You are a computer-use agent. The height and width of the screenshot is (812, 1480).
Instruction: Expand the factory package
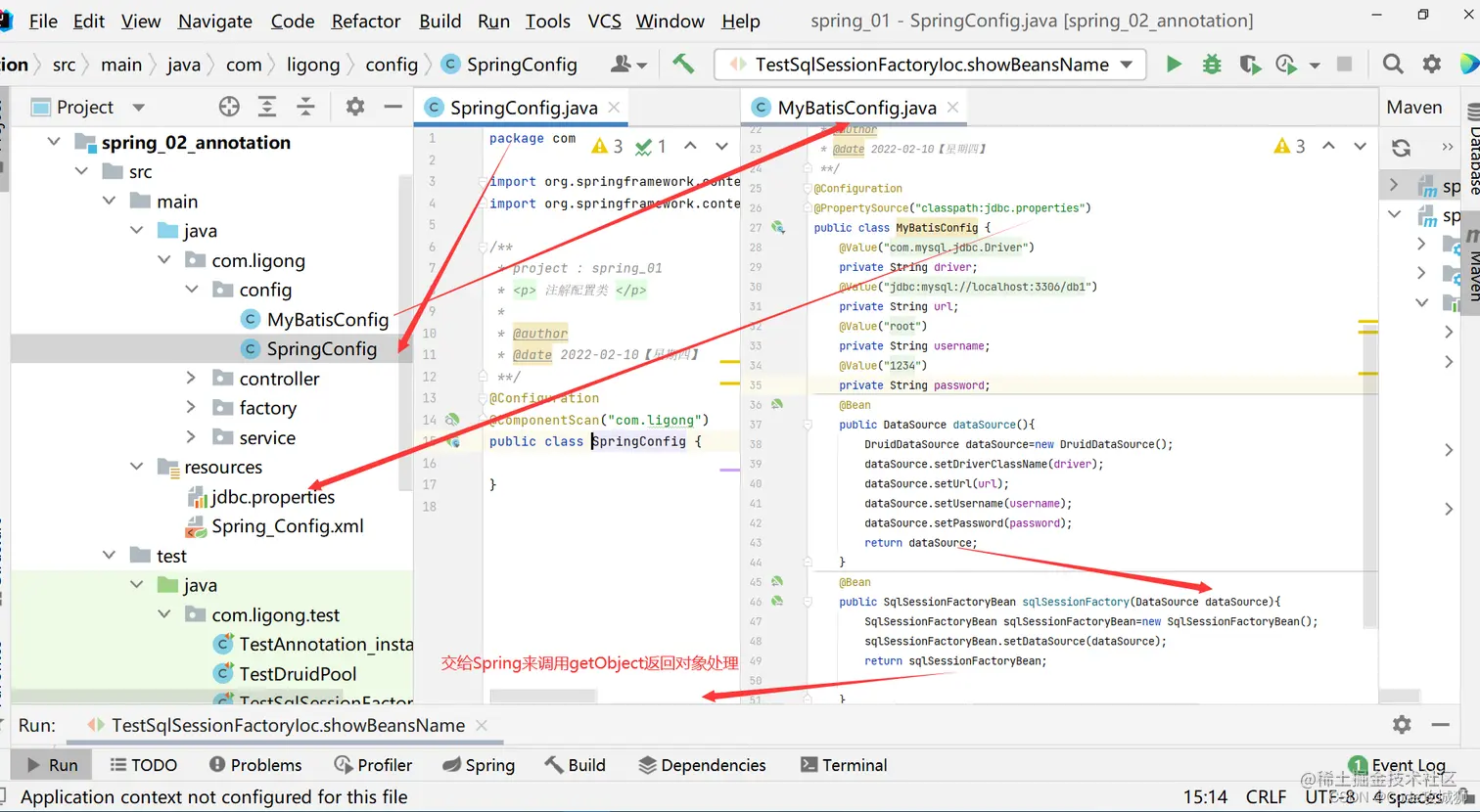click(x=191, y=407)
